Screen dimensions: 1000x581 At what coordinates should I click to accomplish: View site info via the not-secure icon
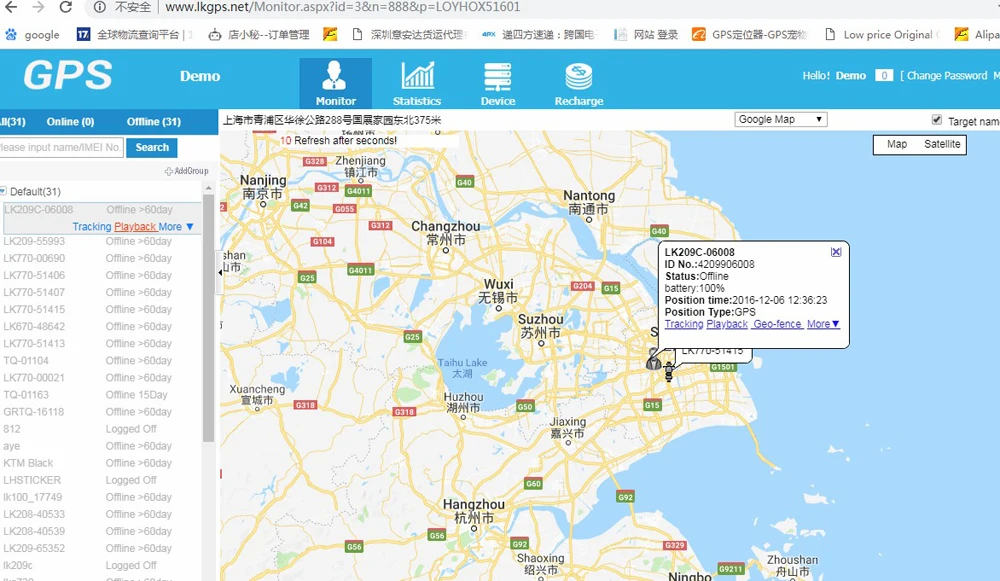(99, 7)
